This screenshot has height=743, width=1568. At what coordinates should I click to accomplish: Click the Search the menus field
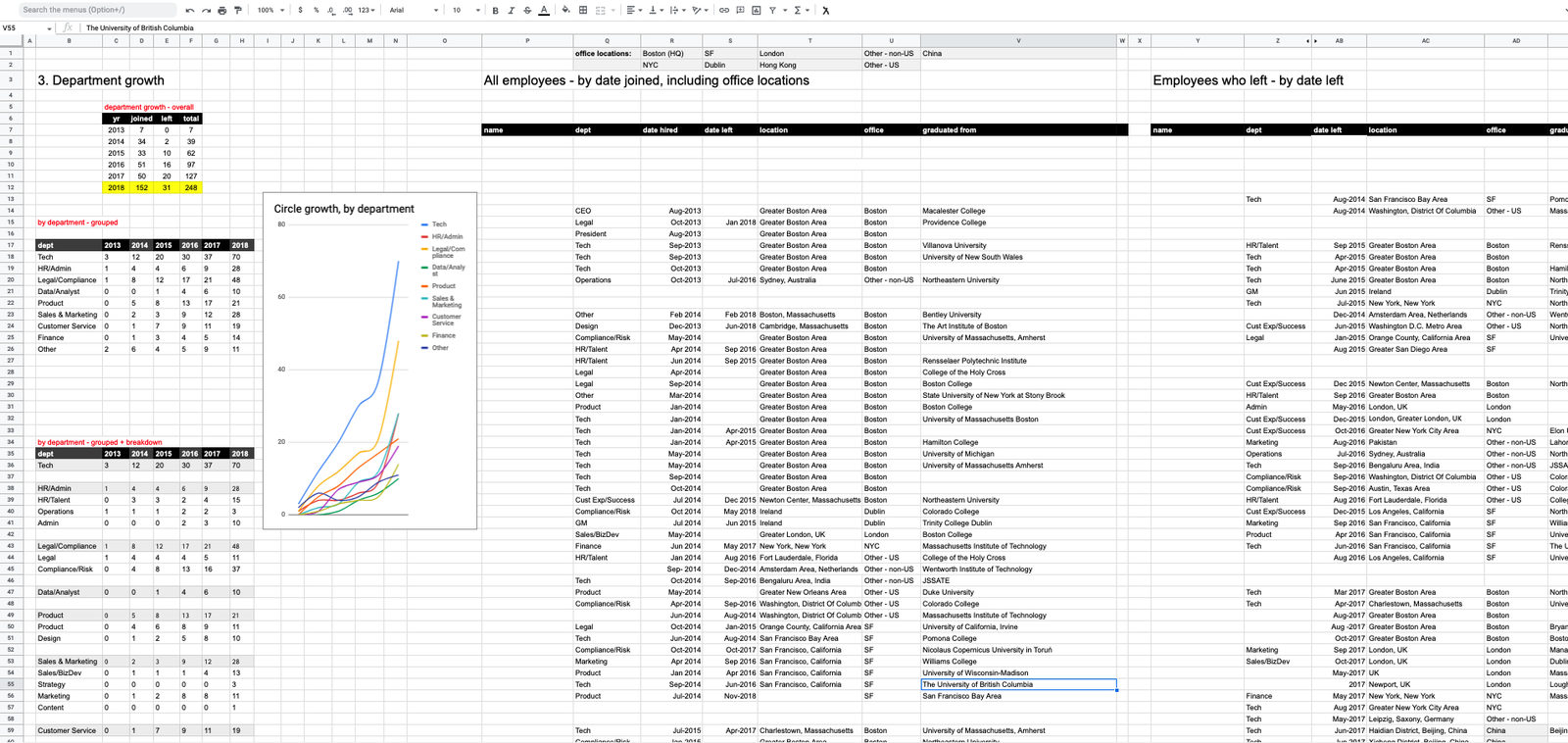point(96,10)
